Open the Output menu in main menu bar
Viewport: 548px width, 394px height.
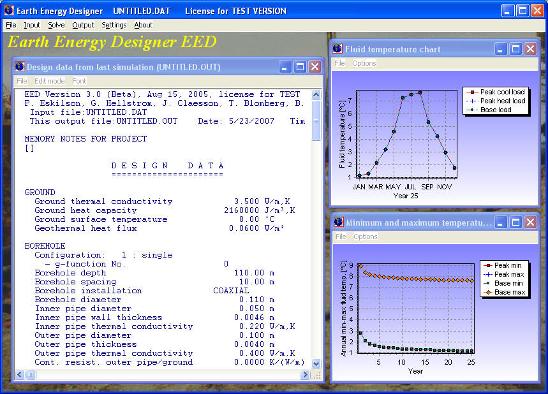click(83, 25)
